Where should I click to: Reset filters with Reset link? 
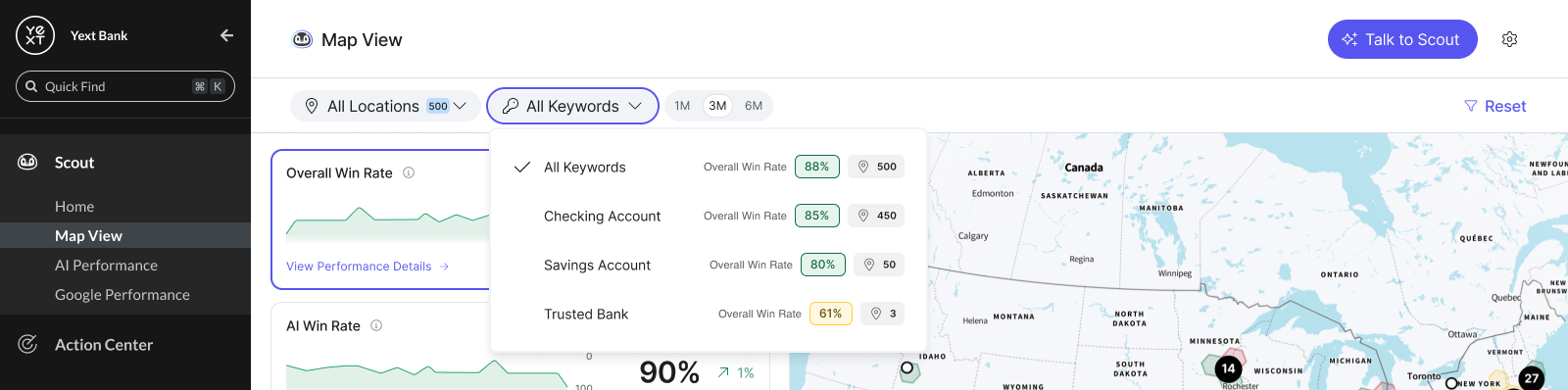(x=1494, y=106)
